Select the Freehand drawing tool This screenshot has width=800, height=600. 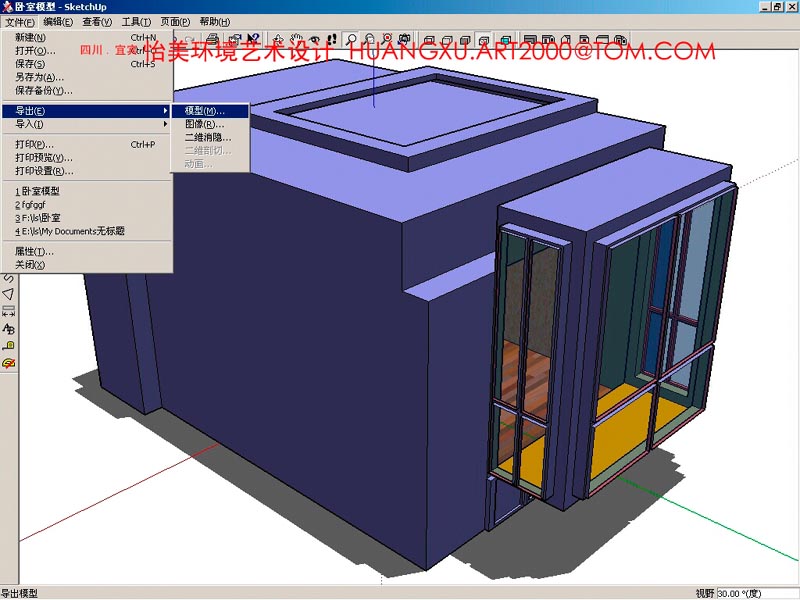tap(9, 278)
